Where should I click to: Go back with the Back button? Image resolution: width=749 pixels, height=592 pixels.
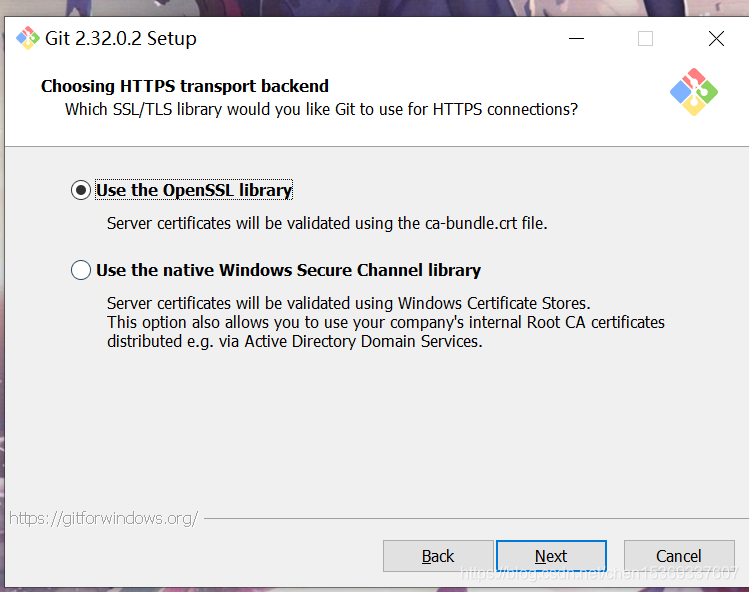pos(438,556)
